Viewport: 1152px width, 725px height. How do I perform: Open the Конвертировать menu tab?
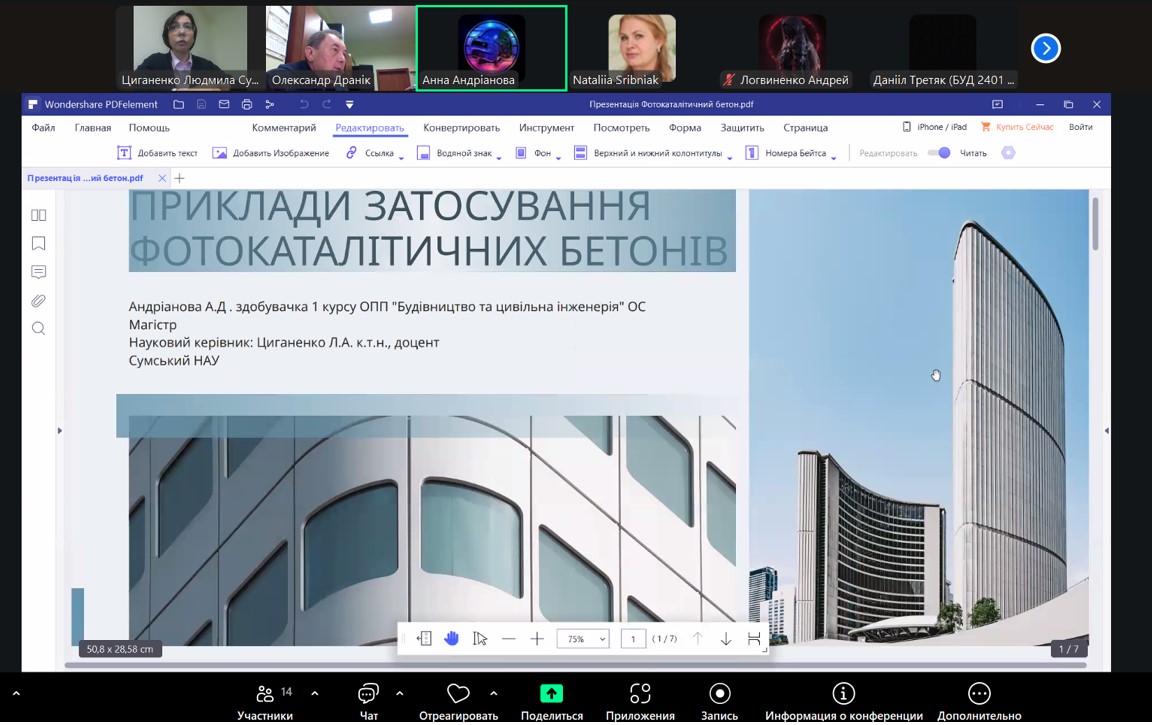461,128
